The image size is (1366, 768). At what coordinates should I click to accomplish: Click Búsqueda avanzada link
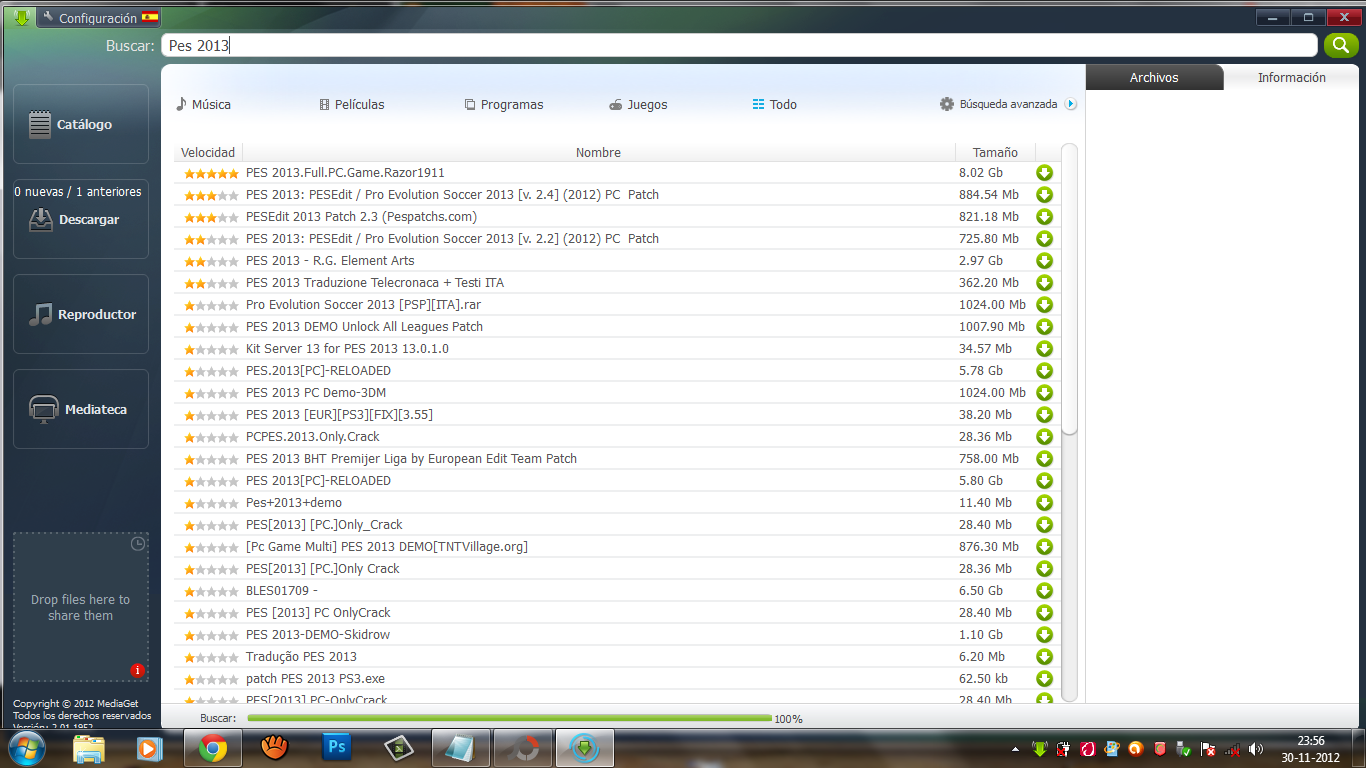(x=1008, y=104)
